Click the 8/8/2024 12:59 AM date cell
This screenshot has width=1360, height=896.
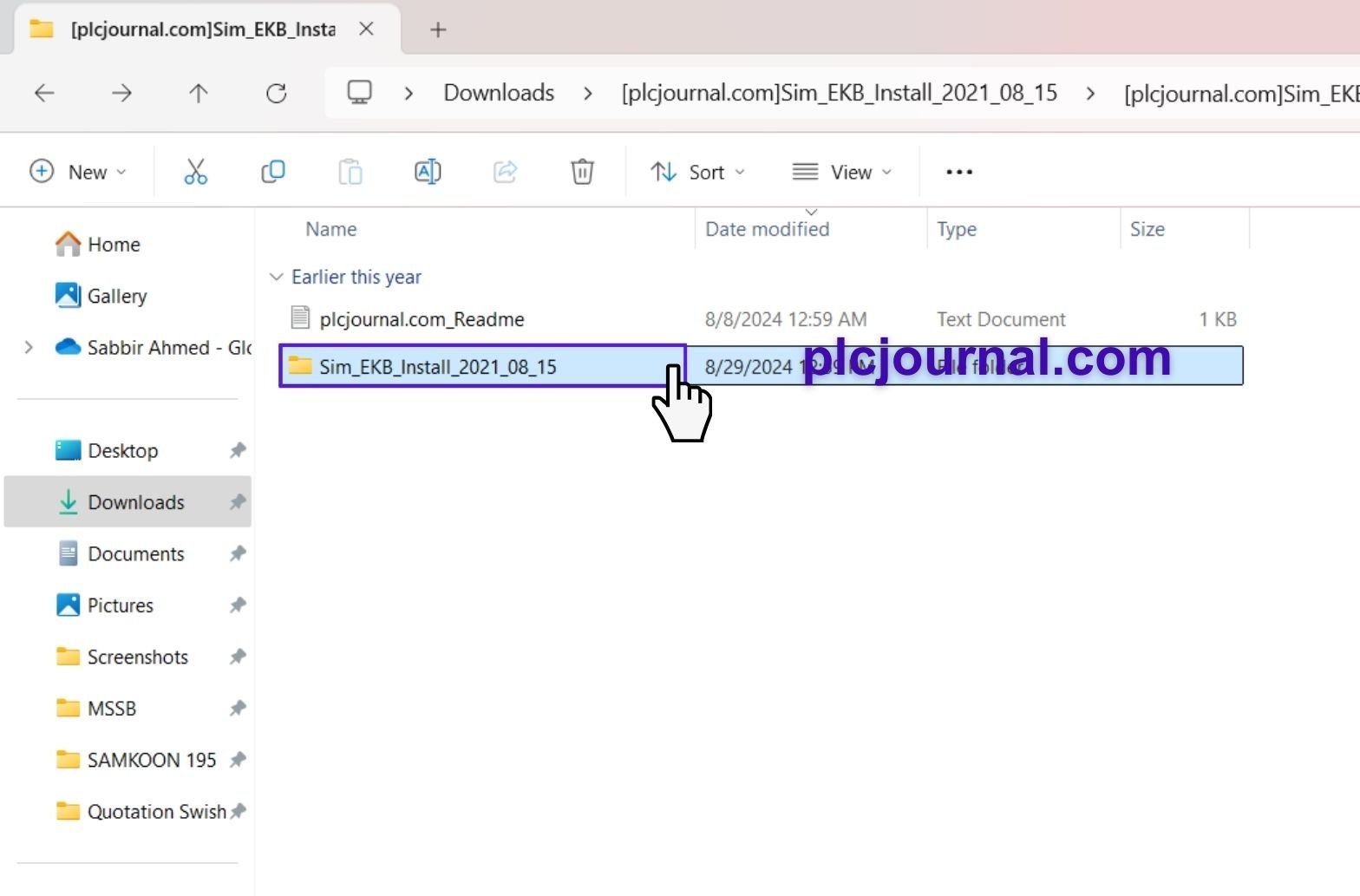(786, 319)
